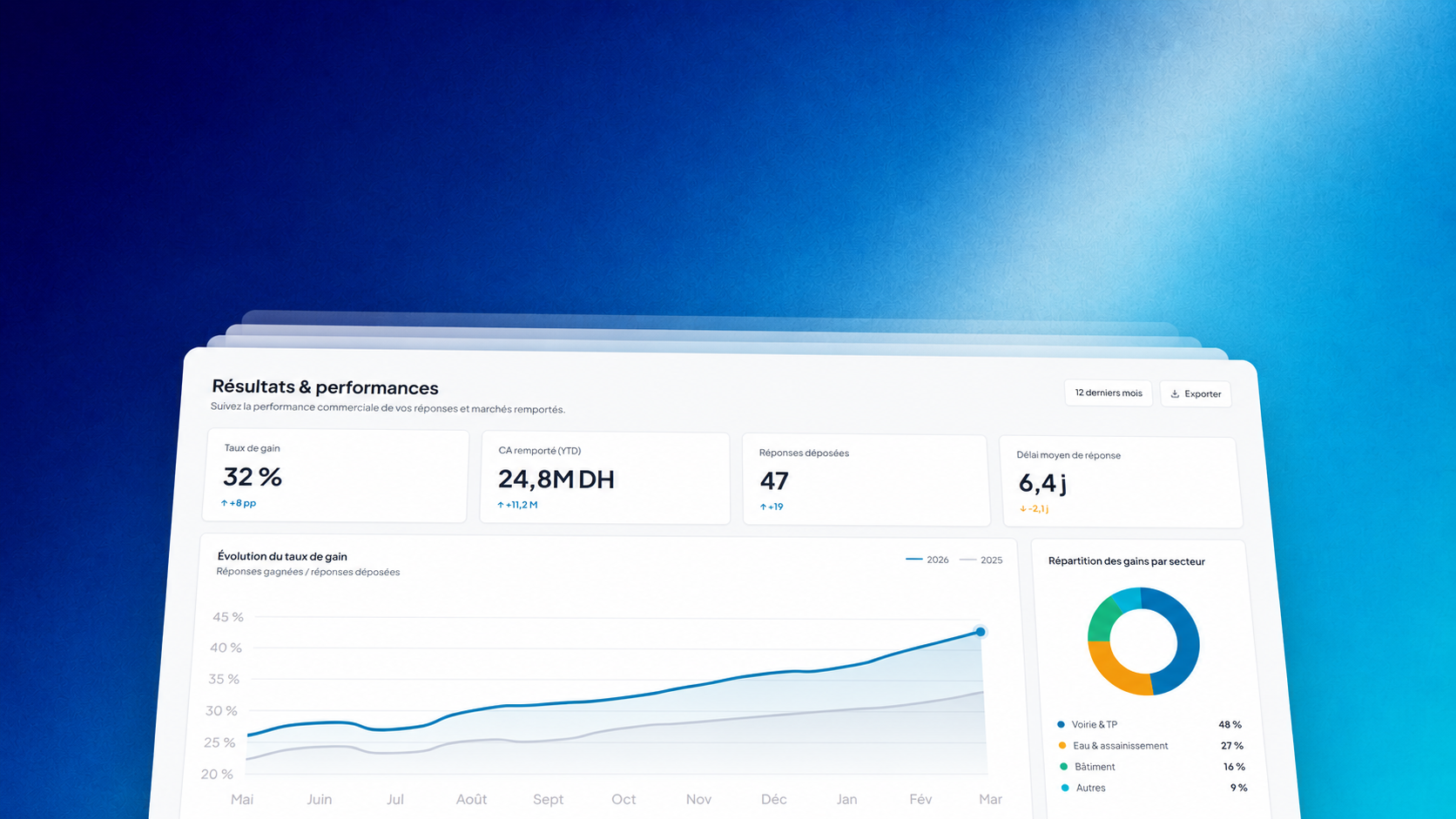This screenshot has width=1456, height=819.
Task: Click the up arrow next to +8 pp
Action: tap(224, 503)
